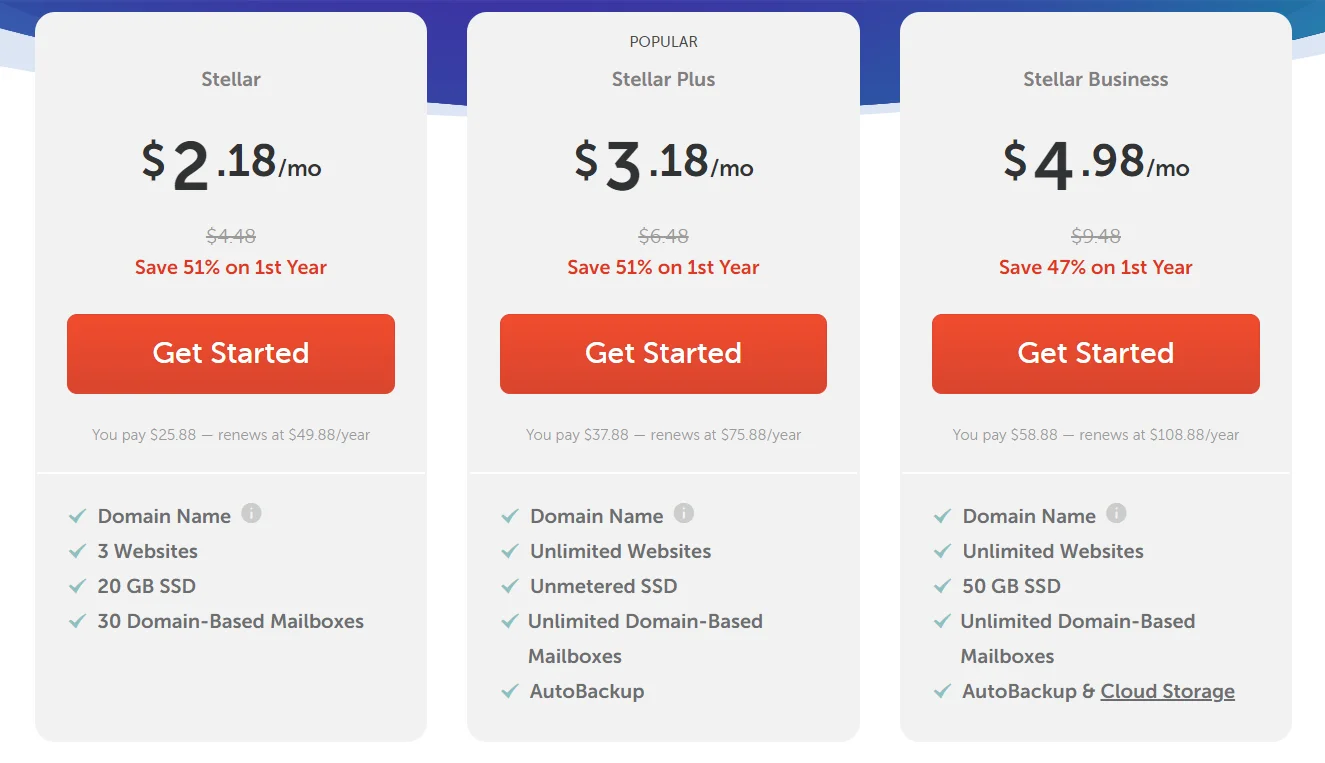The height and width of the screenshot is (763, 1325).
Task: Click '30 Domain-Based Mailboxes' feature
Action: tap(231, 621)
